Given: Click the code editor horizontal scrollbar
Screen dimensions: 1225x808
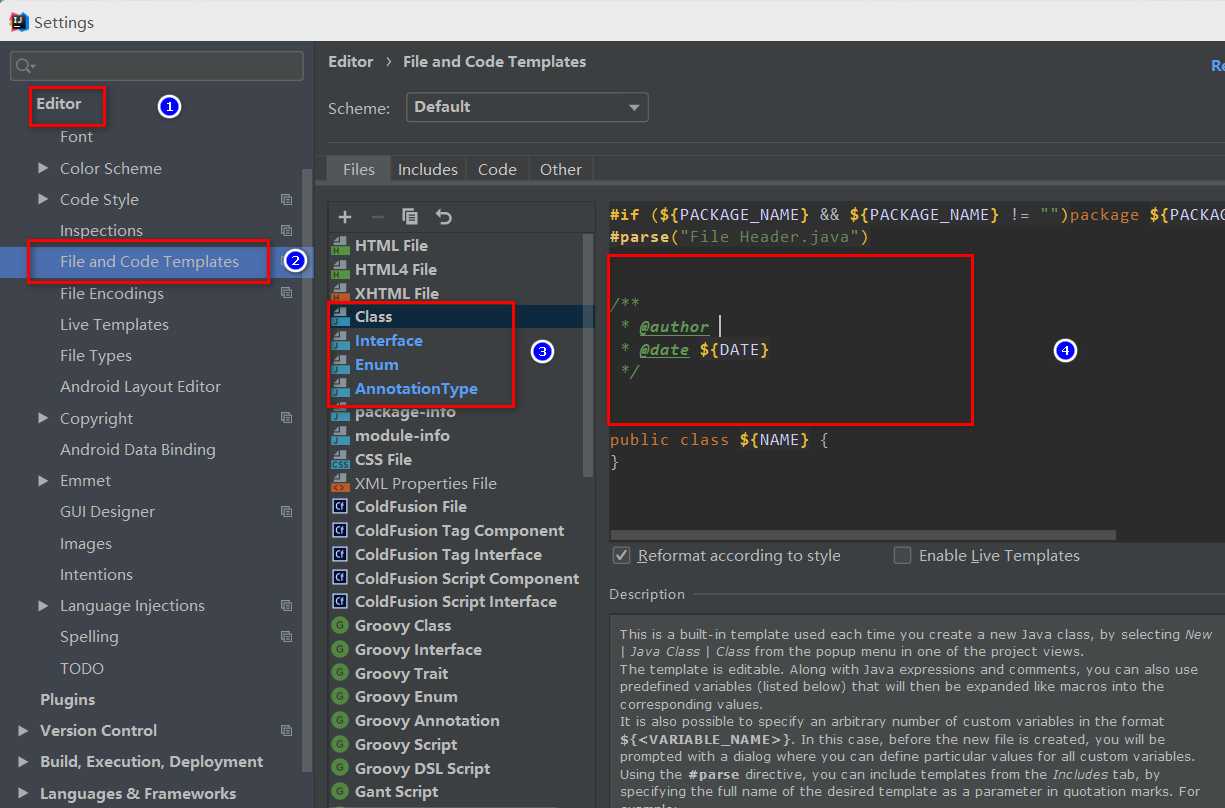Looking at the screenshot, I should coord(862,535).
